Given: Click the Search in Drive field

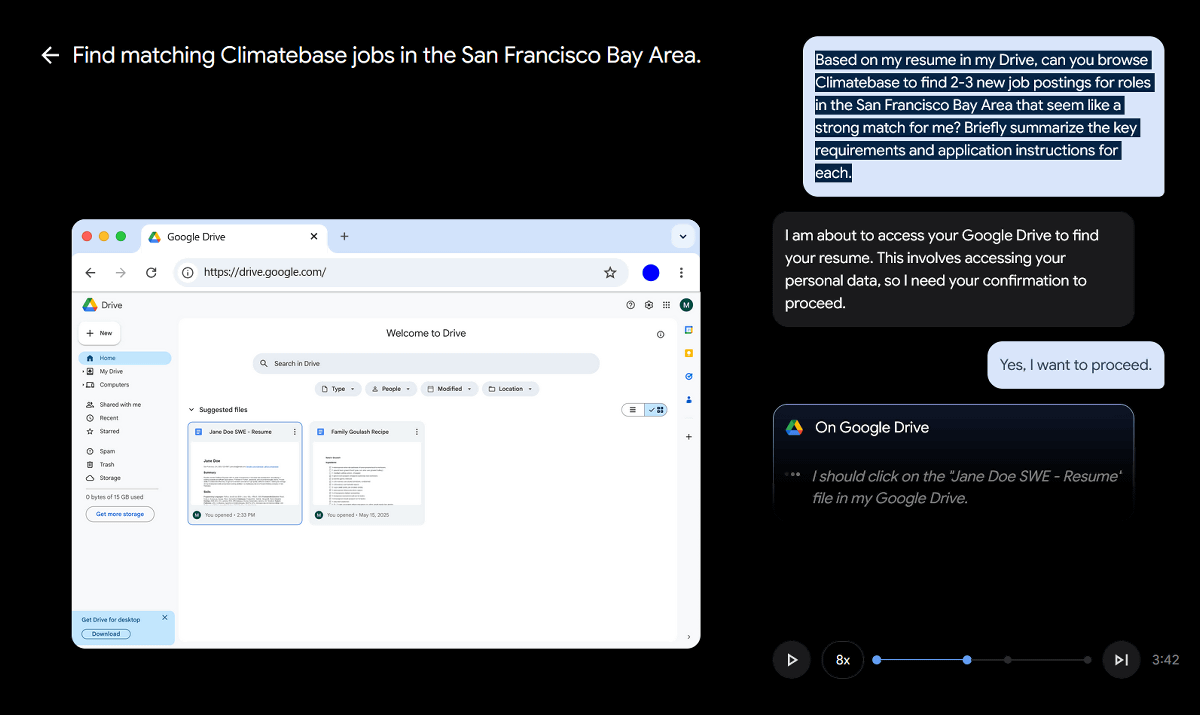Looking at the screenshot, I should pos(426,363).
